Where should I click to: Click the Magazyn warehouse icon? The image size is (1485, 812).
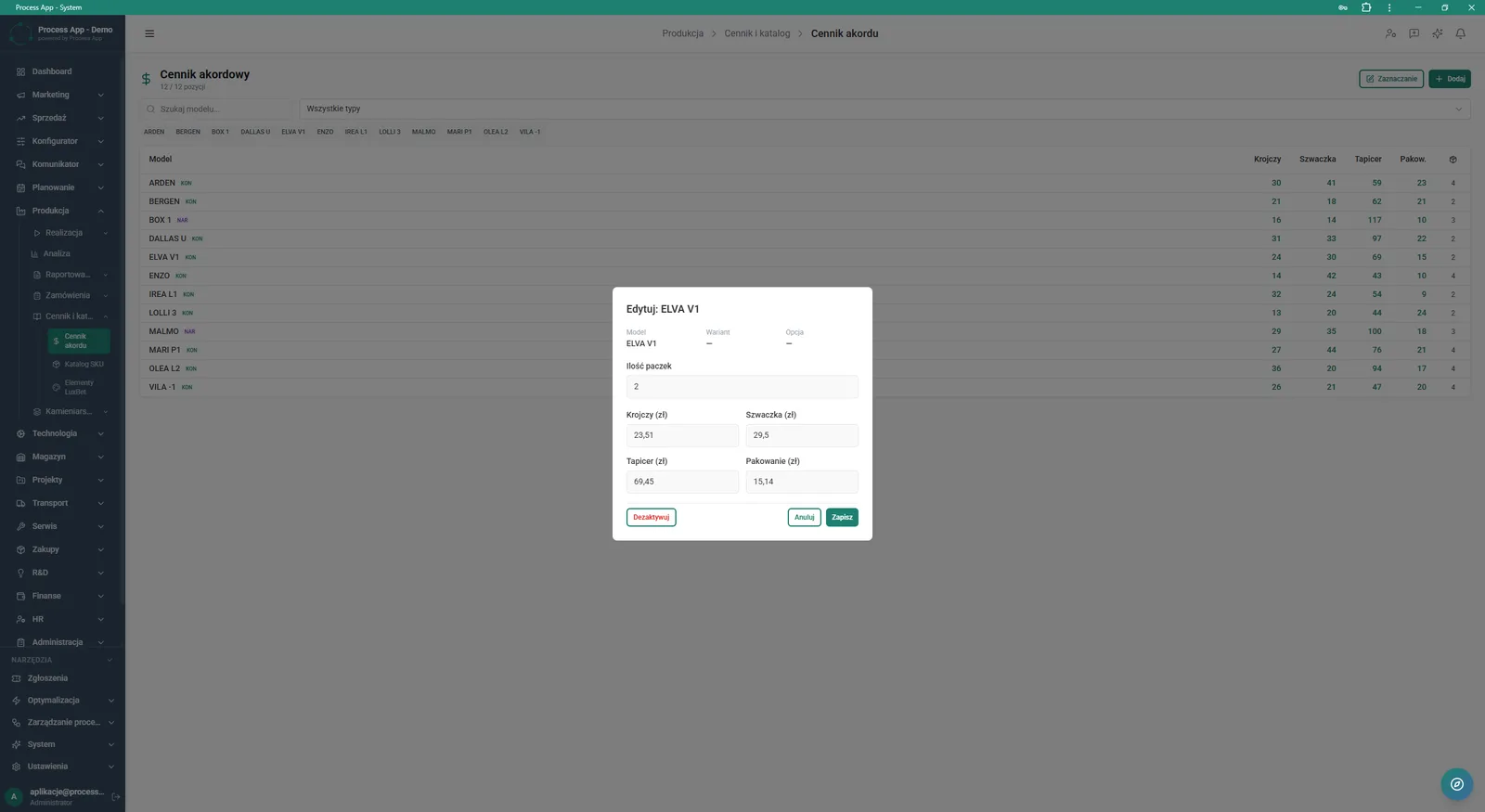[20, 457]
